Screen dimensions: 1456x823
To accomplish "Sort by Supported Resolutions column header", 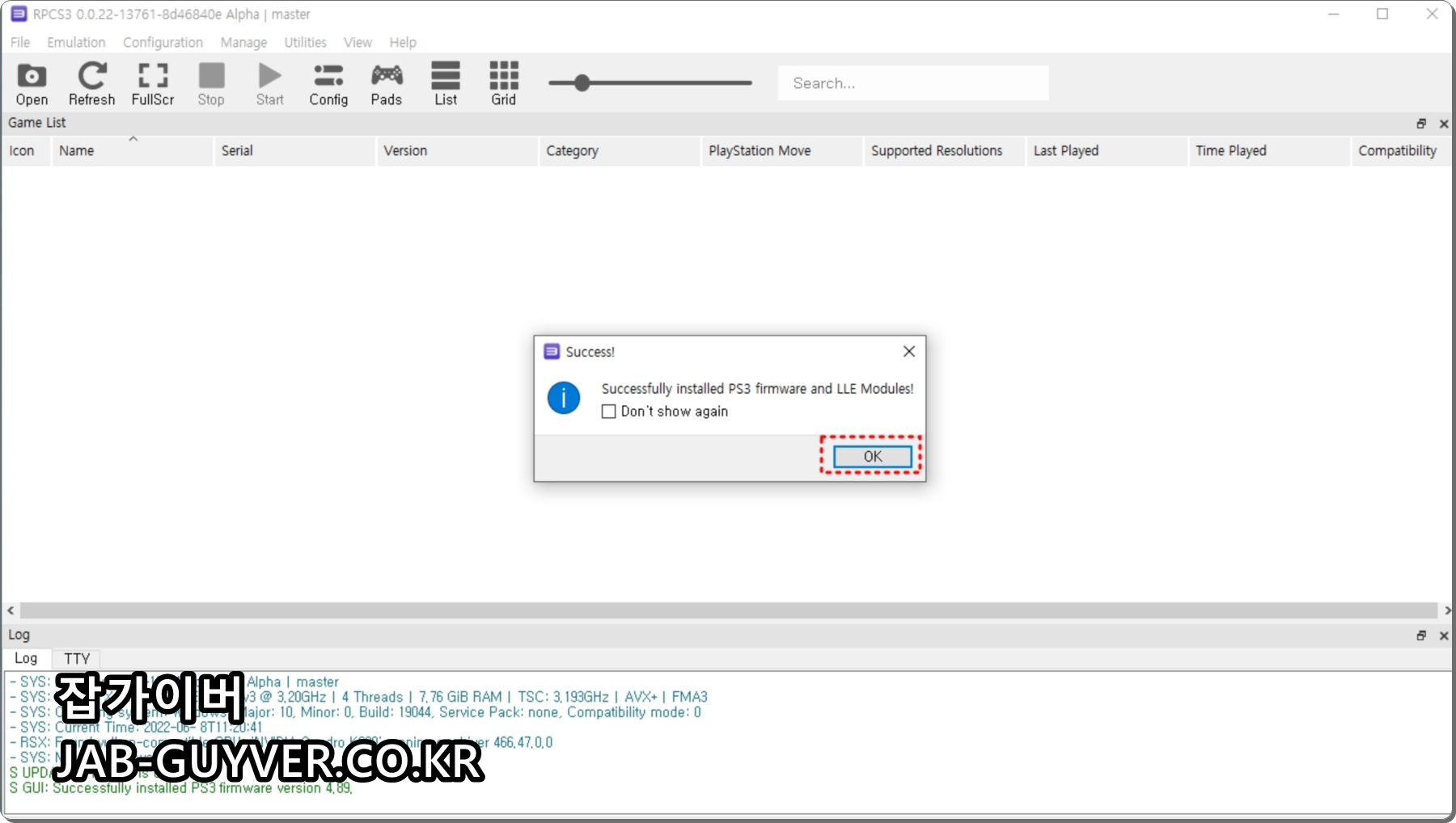I will pyautogui.click(x=945, y=151).
